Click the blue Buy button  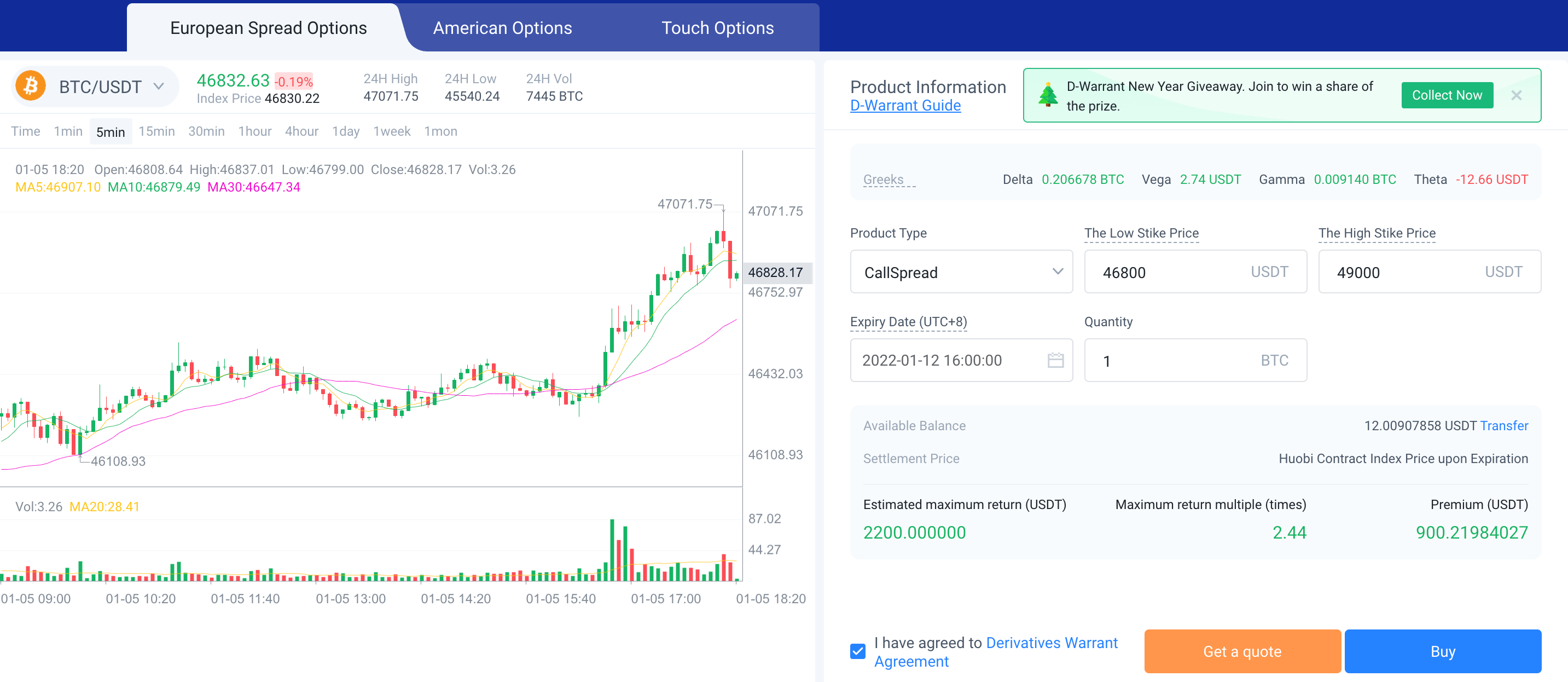click(x=1442, y=651)
